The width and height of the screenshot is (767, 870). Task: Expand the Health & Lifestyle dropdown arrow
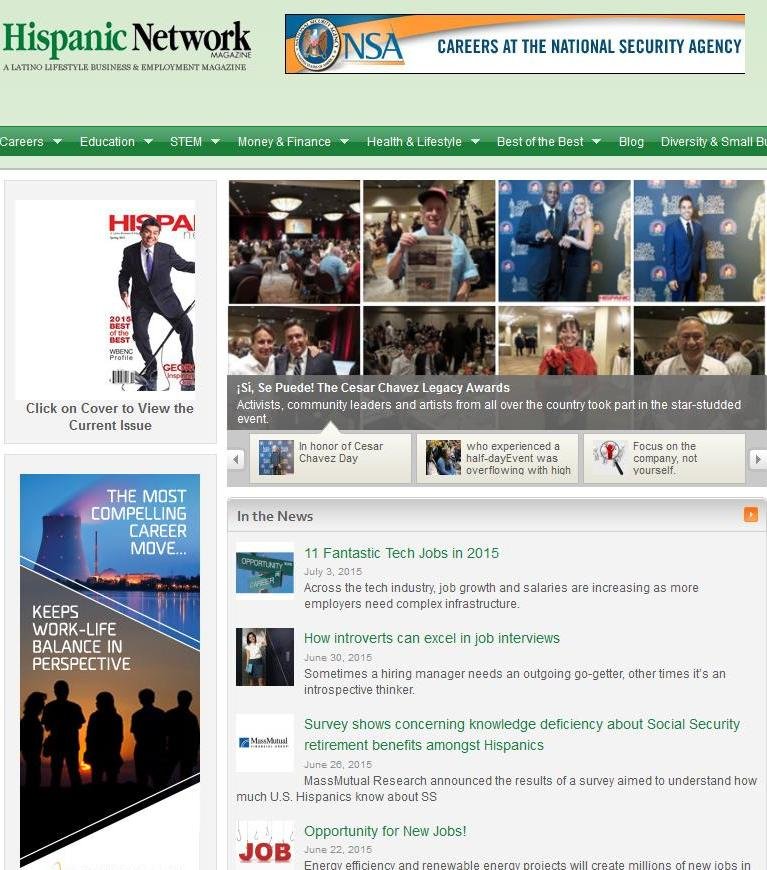[x=475, y=141]
